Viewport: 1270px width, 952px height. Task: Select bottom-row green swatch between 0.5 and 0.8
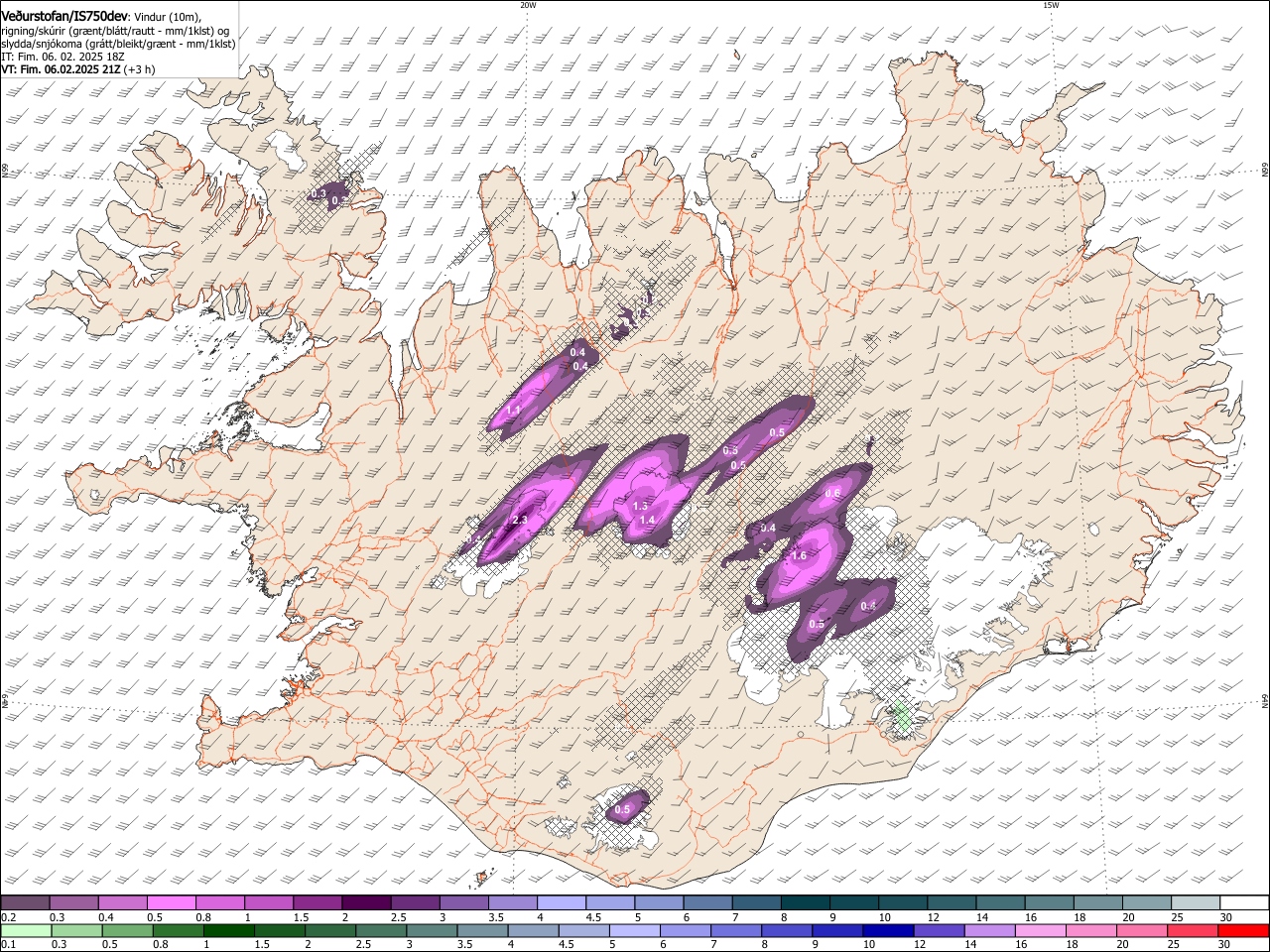click(127, 931)
